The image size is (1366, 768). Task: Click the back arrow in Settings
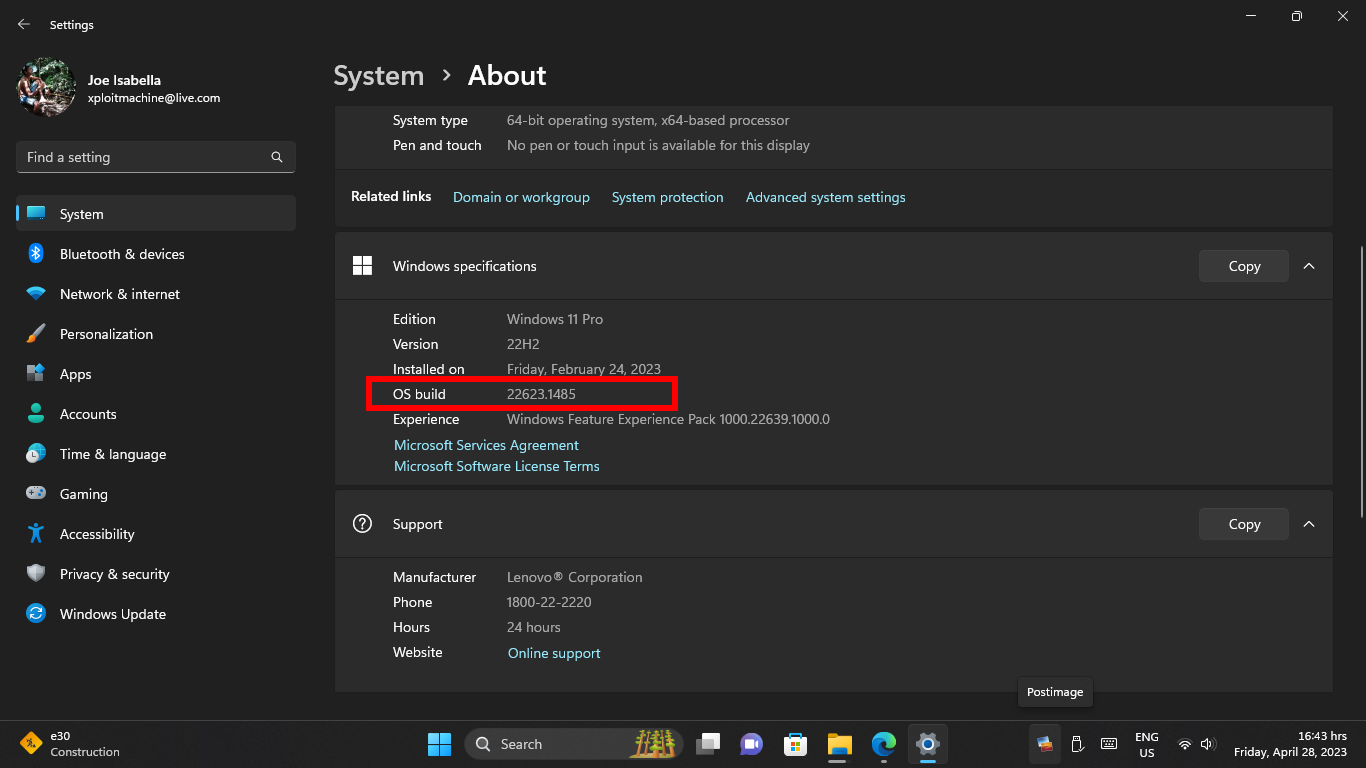point(24,24)
